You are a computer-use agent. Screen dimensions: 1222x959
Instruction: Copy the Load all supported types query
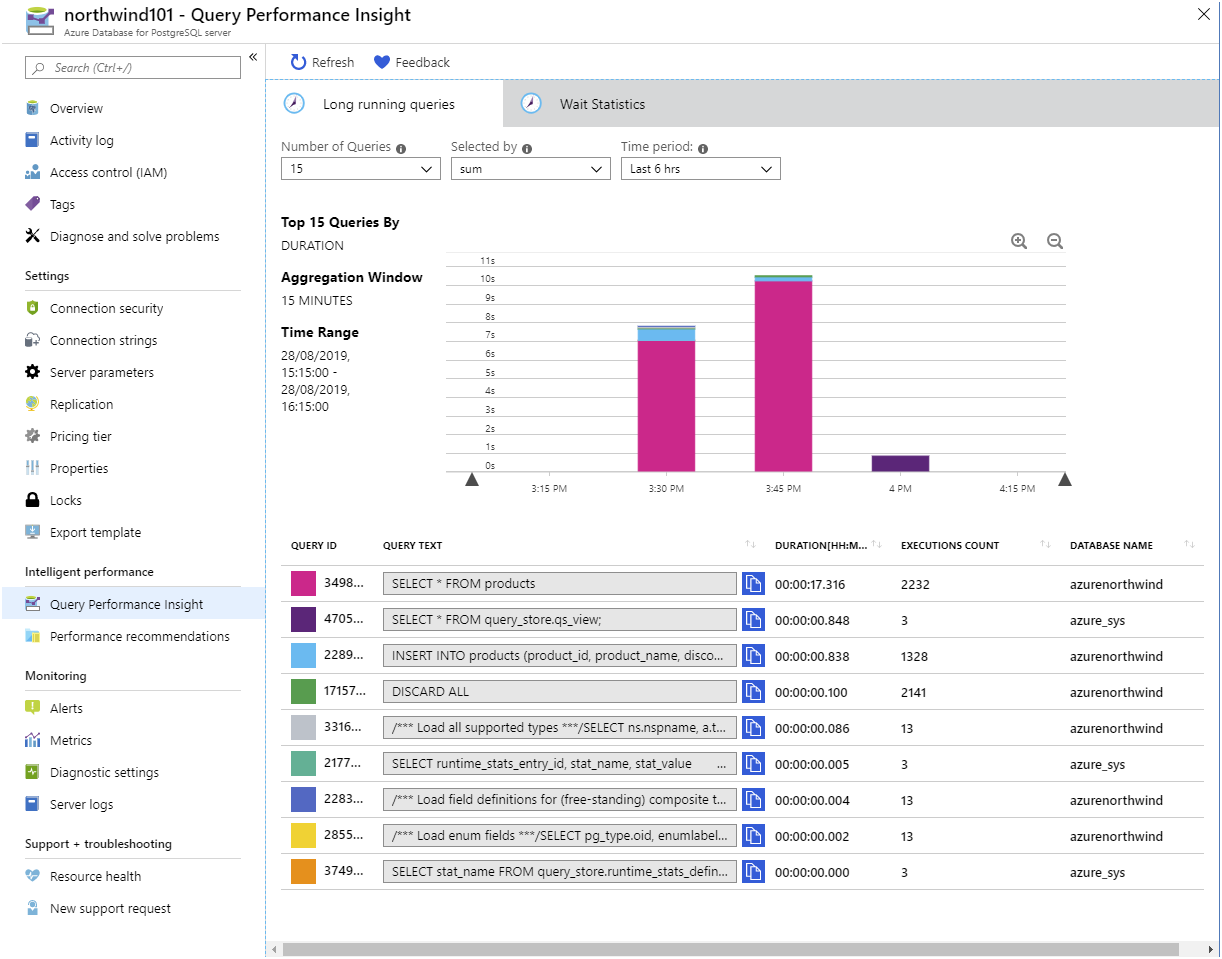pos(753,728)
